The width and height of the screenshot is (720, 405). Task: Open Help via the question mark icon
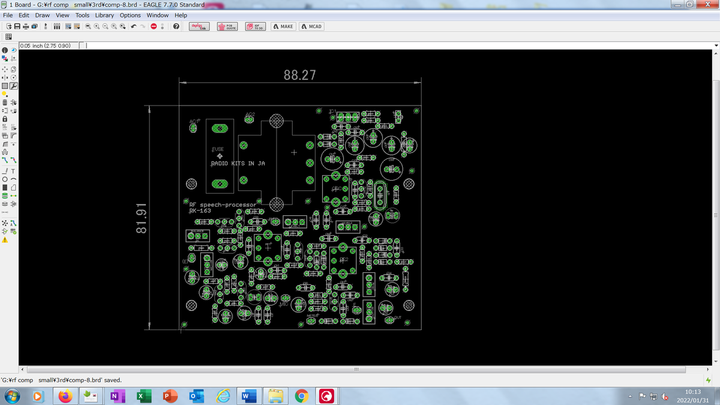(176, 26)
